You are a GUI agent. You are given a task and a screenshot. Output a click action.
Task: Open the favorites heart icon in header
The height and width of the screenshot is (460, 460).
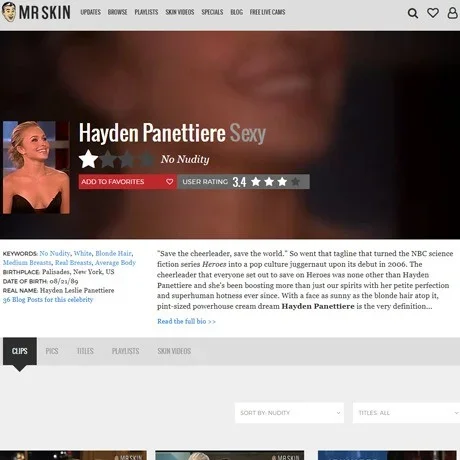433,13
